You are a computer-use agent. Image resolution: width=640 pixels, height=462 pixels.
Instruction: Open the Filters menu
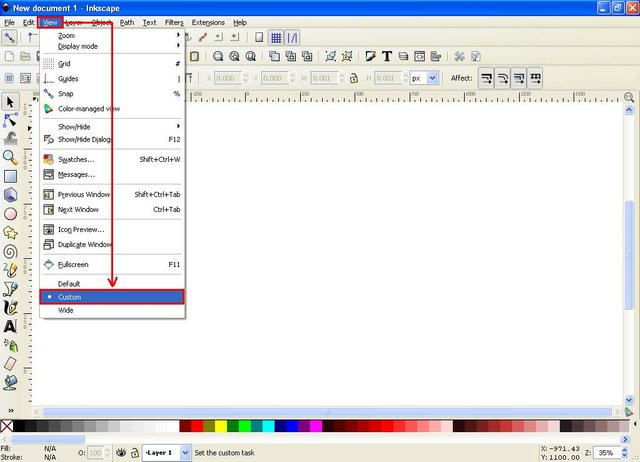174,22
